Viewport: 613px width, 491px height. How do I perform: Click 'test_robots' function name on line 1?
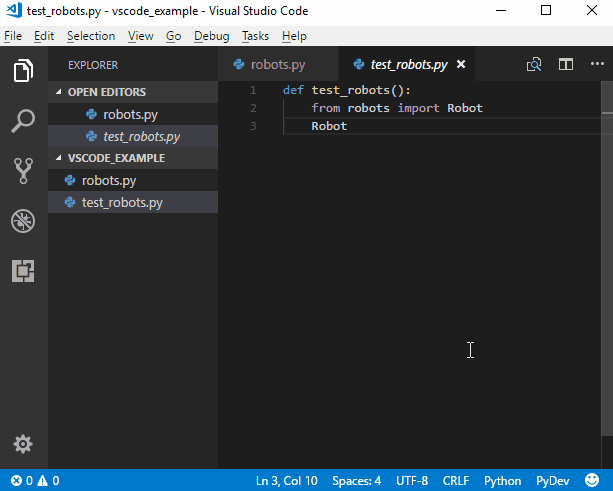pyautogui.click(x=351, y=90)
